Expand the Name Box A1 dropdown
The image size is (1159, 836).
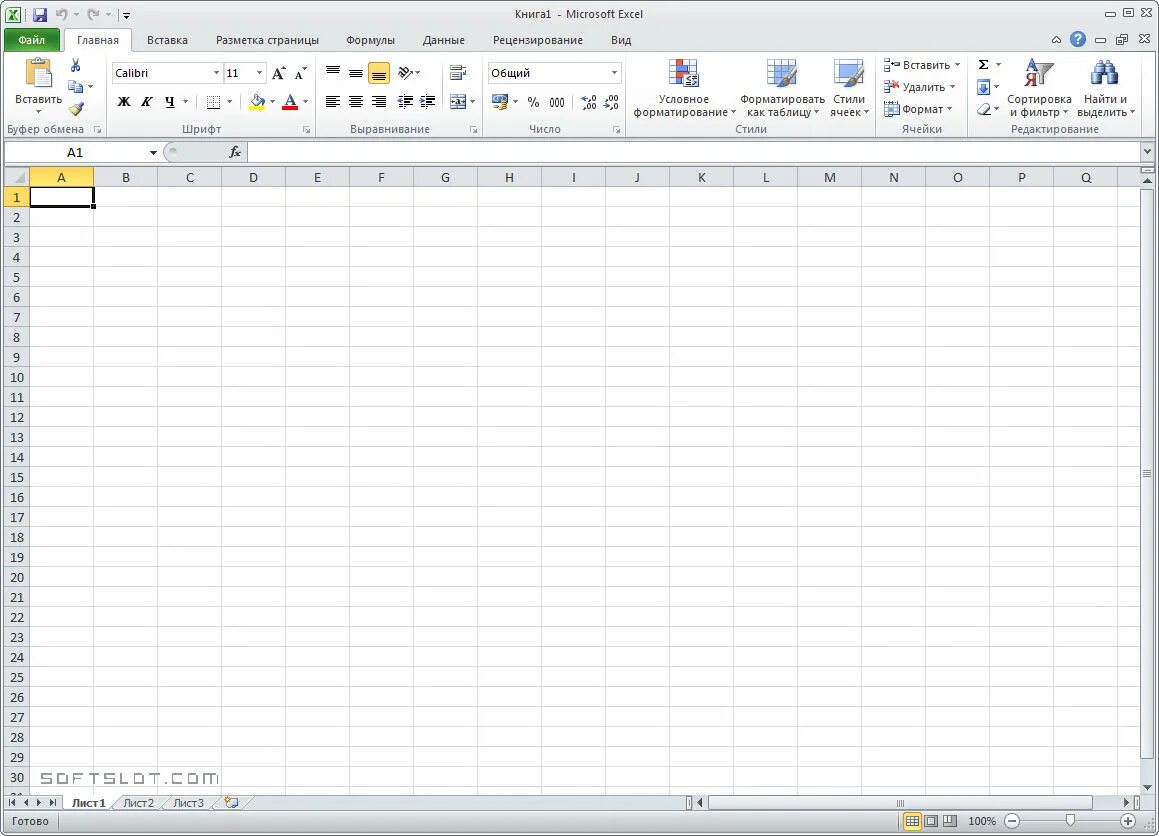(x=153, y=152)
